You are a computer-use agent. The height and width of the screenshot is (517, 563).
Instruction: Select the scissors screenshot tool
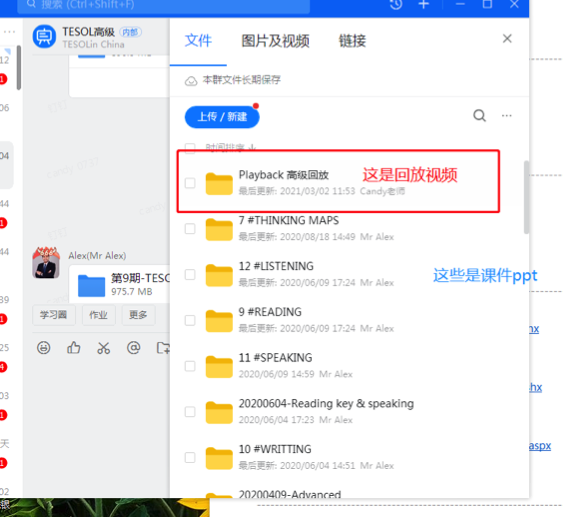click(x=103, y=348)
